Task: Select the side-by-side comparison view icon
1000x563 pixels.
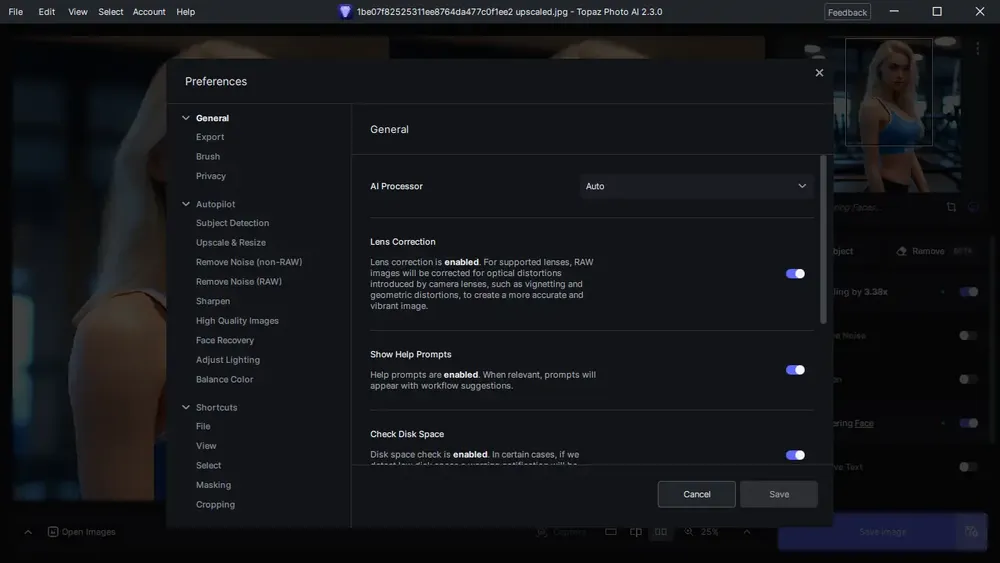Action: pyautogui.click(x=661, y=532)
